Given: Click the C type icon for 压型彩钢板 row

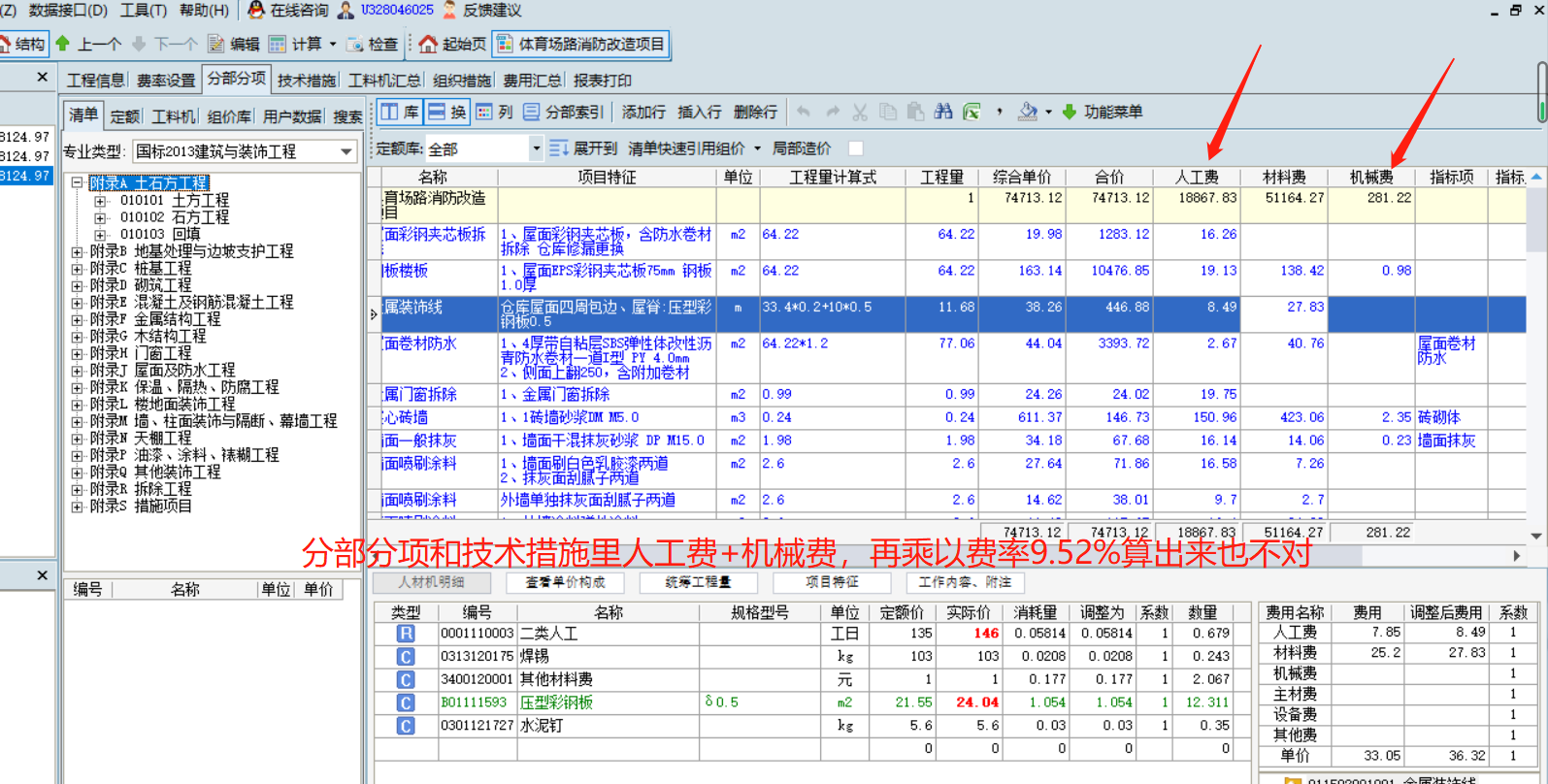Looking at the screenshot, I should pos(406,702).
